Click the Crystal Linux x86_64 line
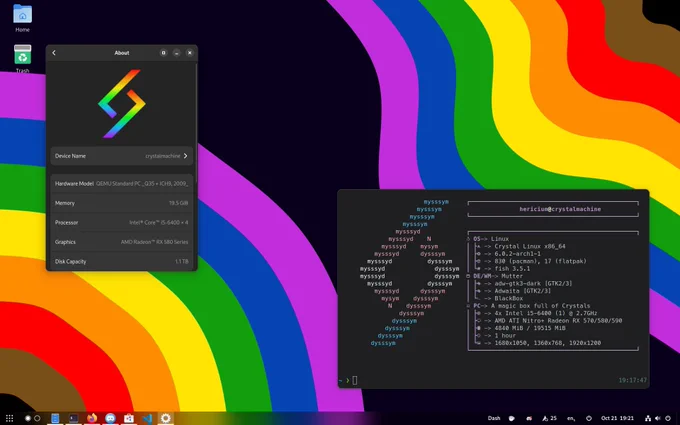Image resolution: width=680 pixels, height=425 pixels. click(x=530, y=246)
